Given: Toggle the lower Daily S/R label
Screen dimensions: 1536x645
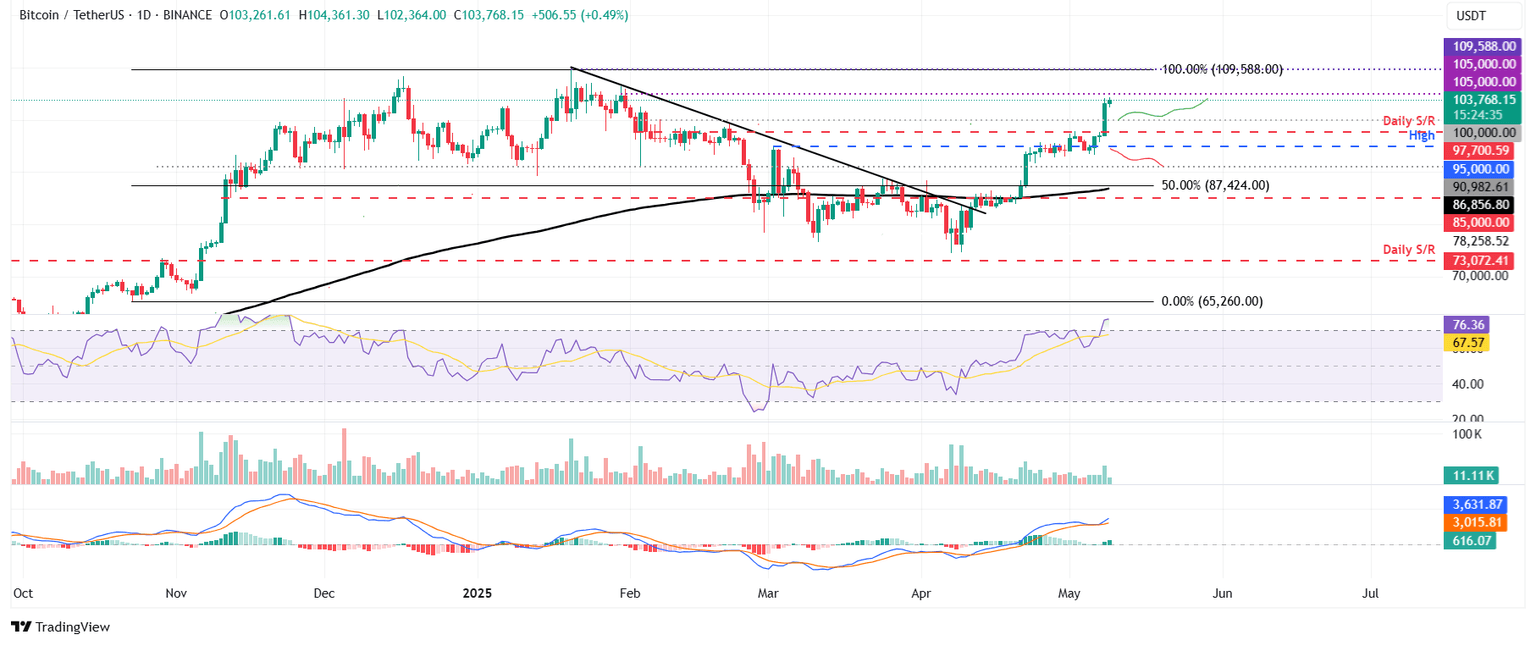Looking at the screenshot, I should [x=1408, y=249].
